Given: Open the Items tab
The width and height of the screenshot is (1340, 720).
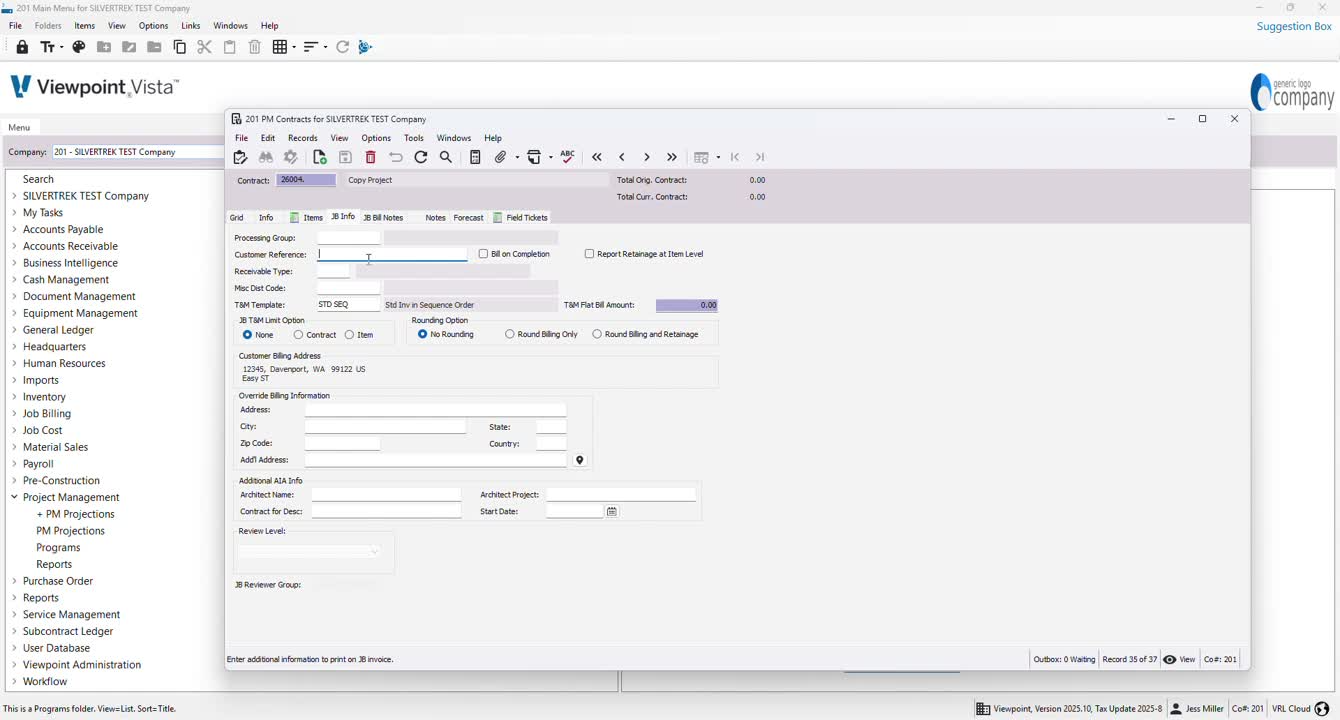Looking at the screenshot, I should 306,218.
